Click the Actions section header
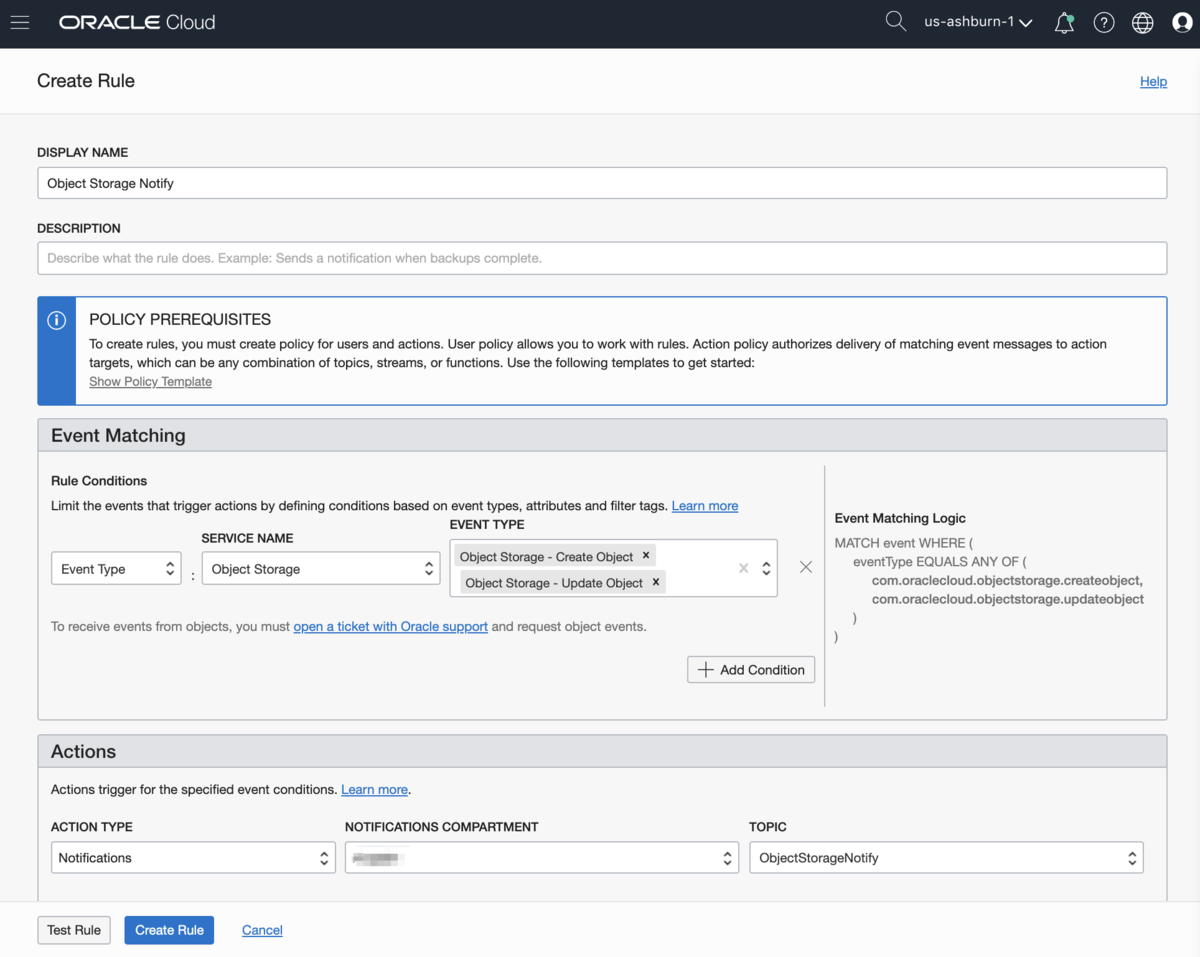The image size is (1200, 957). (602, 751)
